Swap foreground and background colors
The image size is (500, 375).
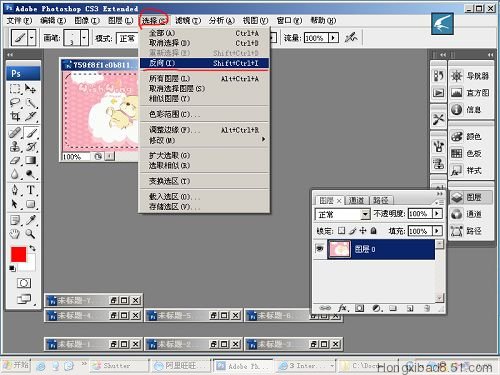[32, 248]
